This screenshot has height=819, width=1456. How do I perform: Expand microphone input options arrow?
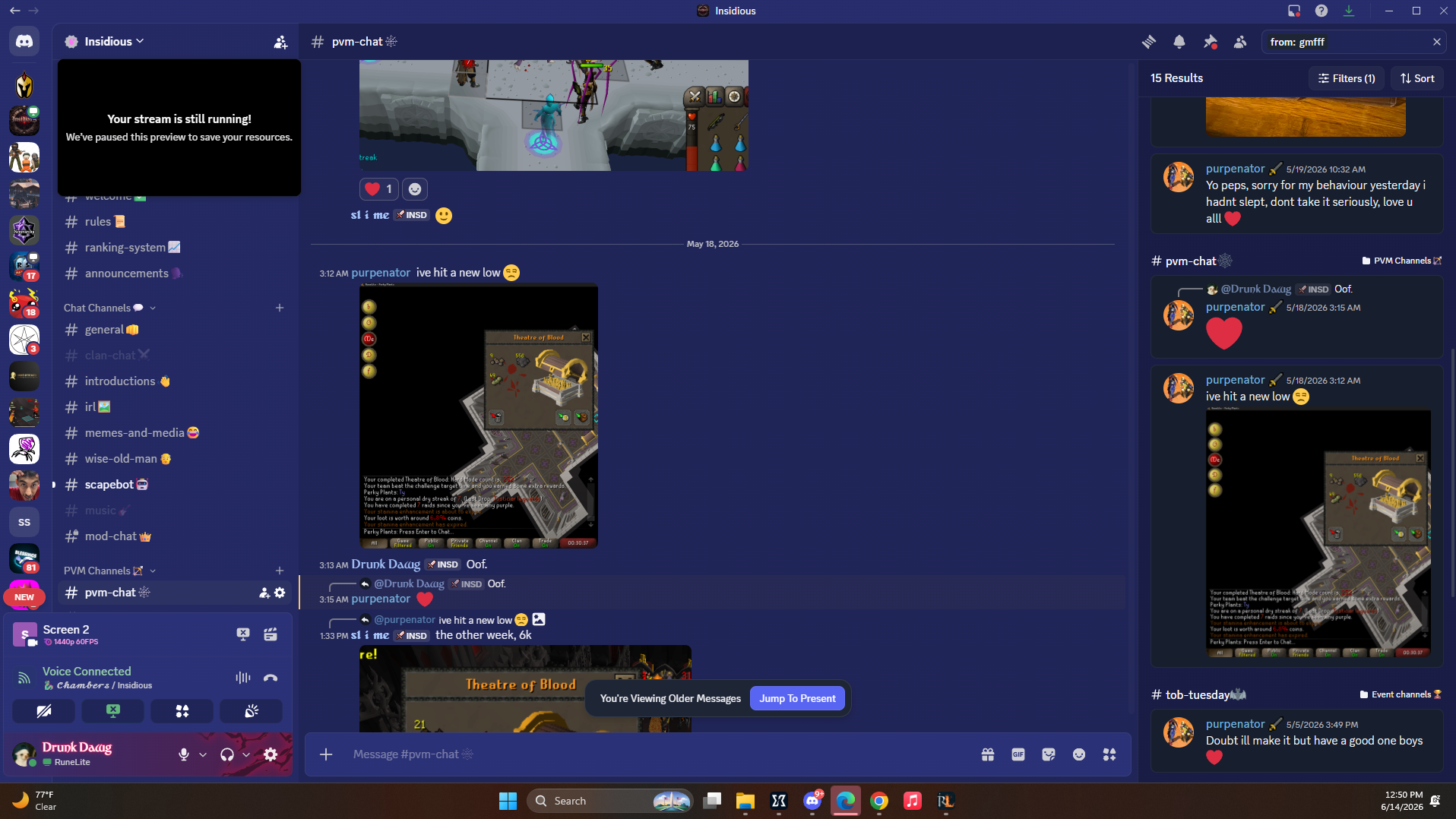coord(203,754)
